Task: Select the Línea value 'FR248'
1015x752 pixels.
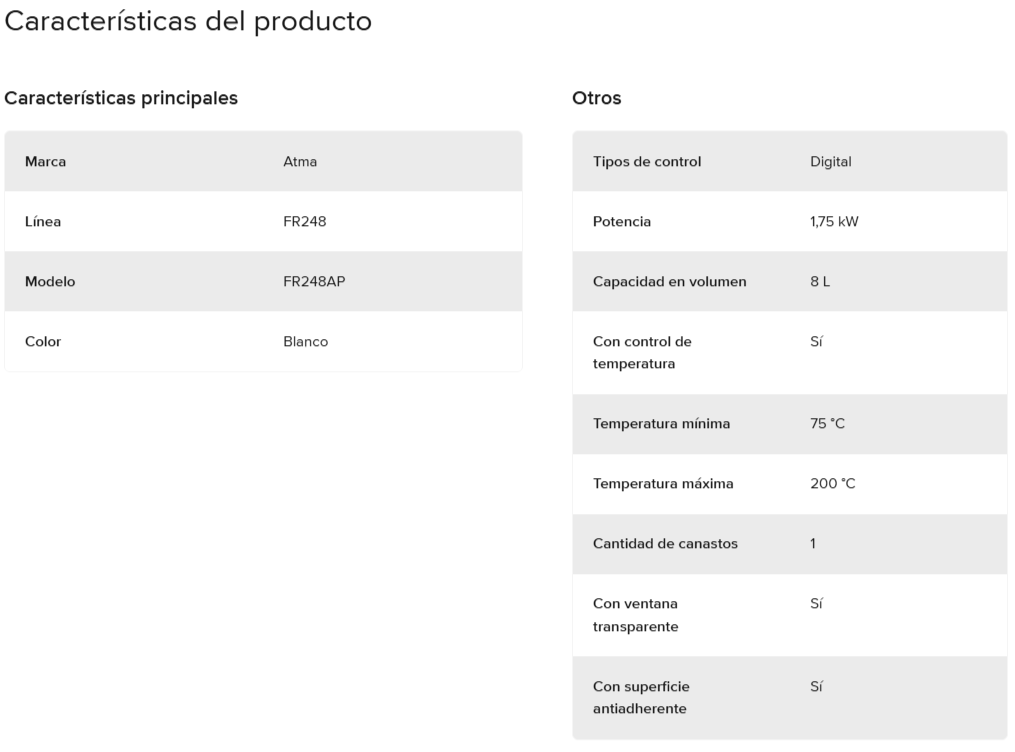Action: [x=304, y=221]
